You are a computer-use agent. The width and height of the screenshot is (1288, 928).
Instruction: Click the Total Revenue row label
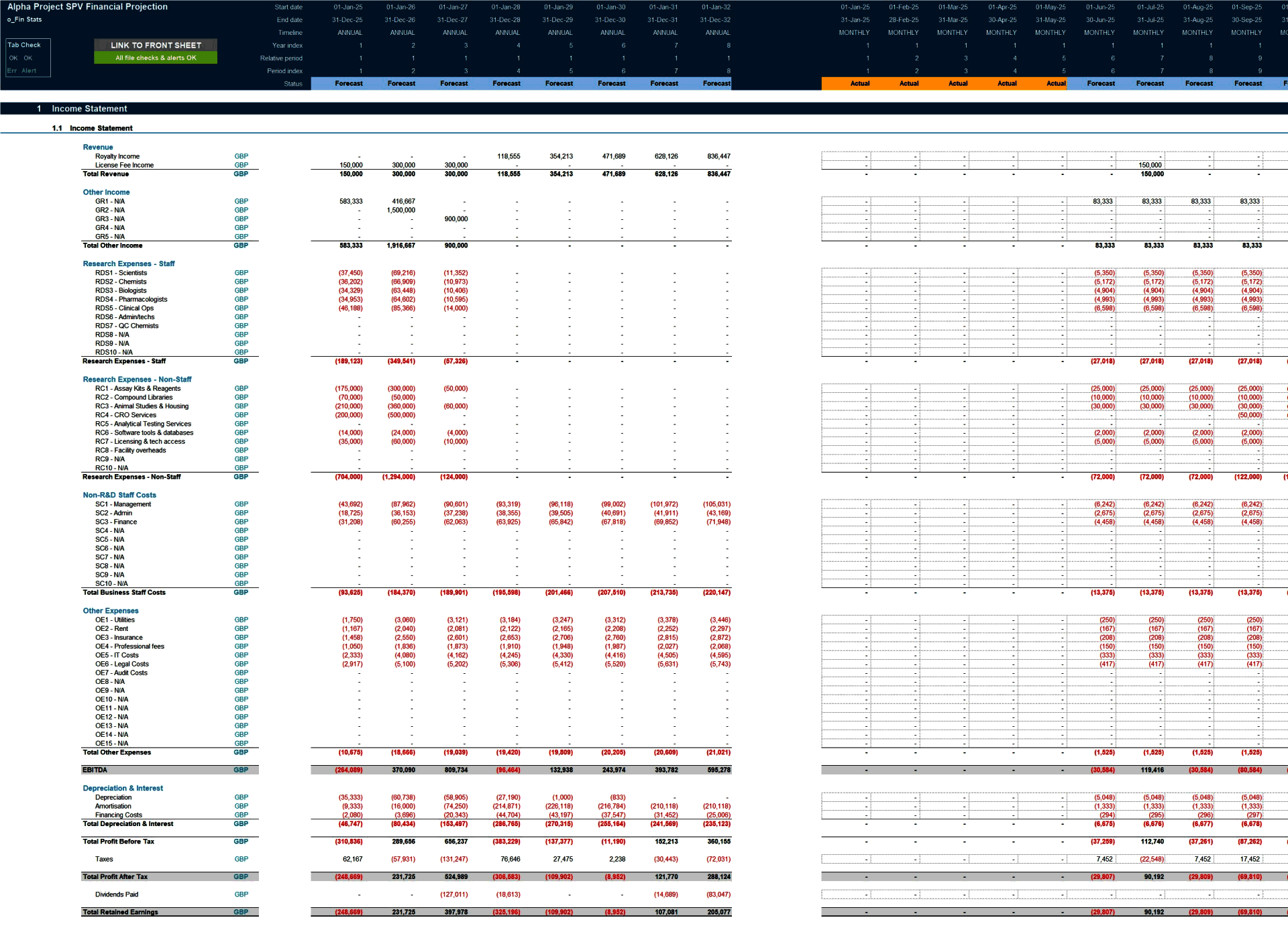105,174
